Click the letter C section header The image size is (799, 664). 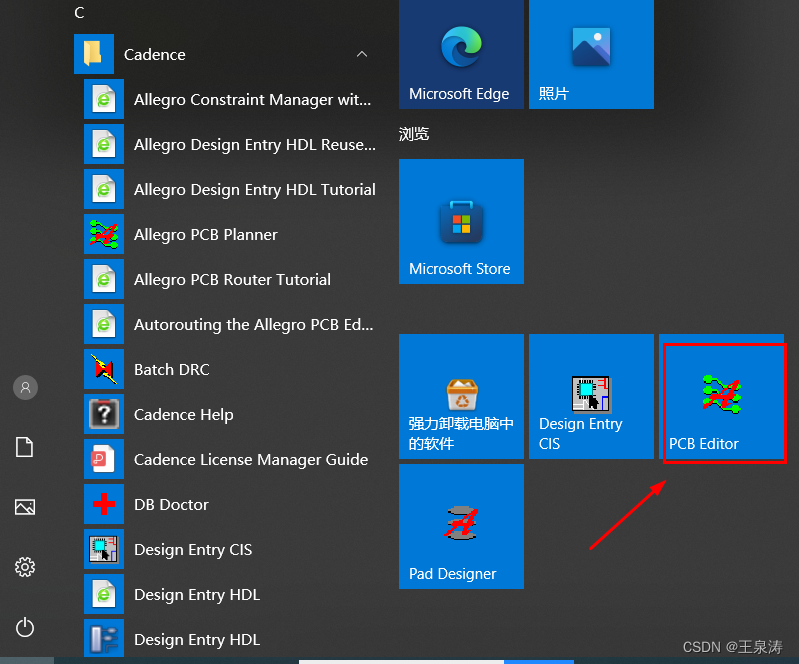coord(79,13)
